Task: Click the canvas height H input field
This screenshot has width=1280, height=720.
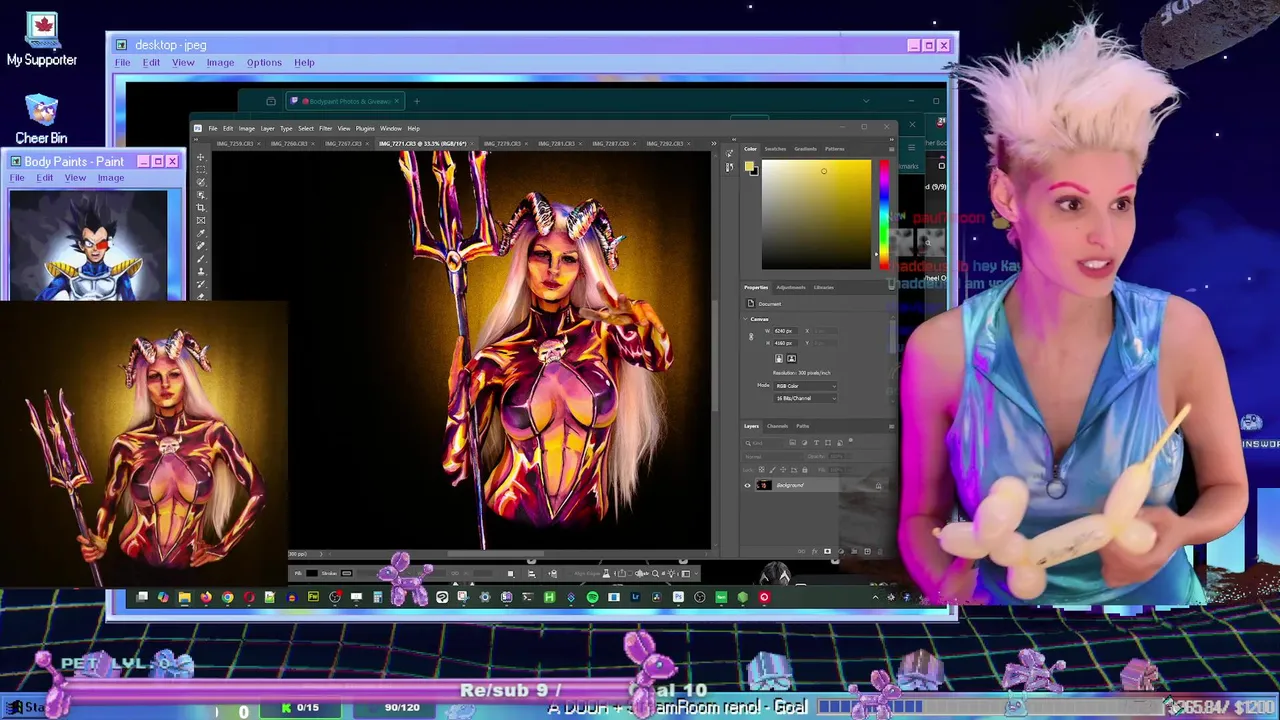Action: point(786,343)
